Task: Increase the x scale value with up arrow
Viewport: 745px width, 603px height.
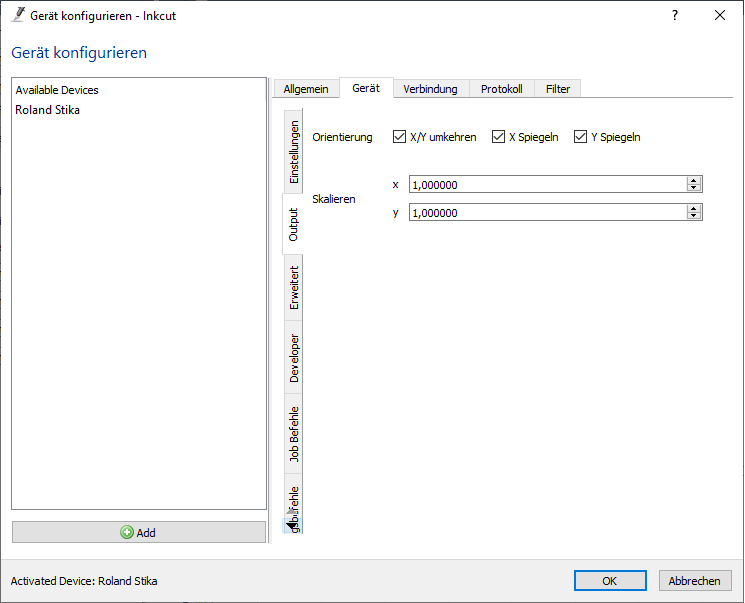Action: coord(693,181)
